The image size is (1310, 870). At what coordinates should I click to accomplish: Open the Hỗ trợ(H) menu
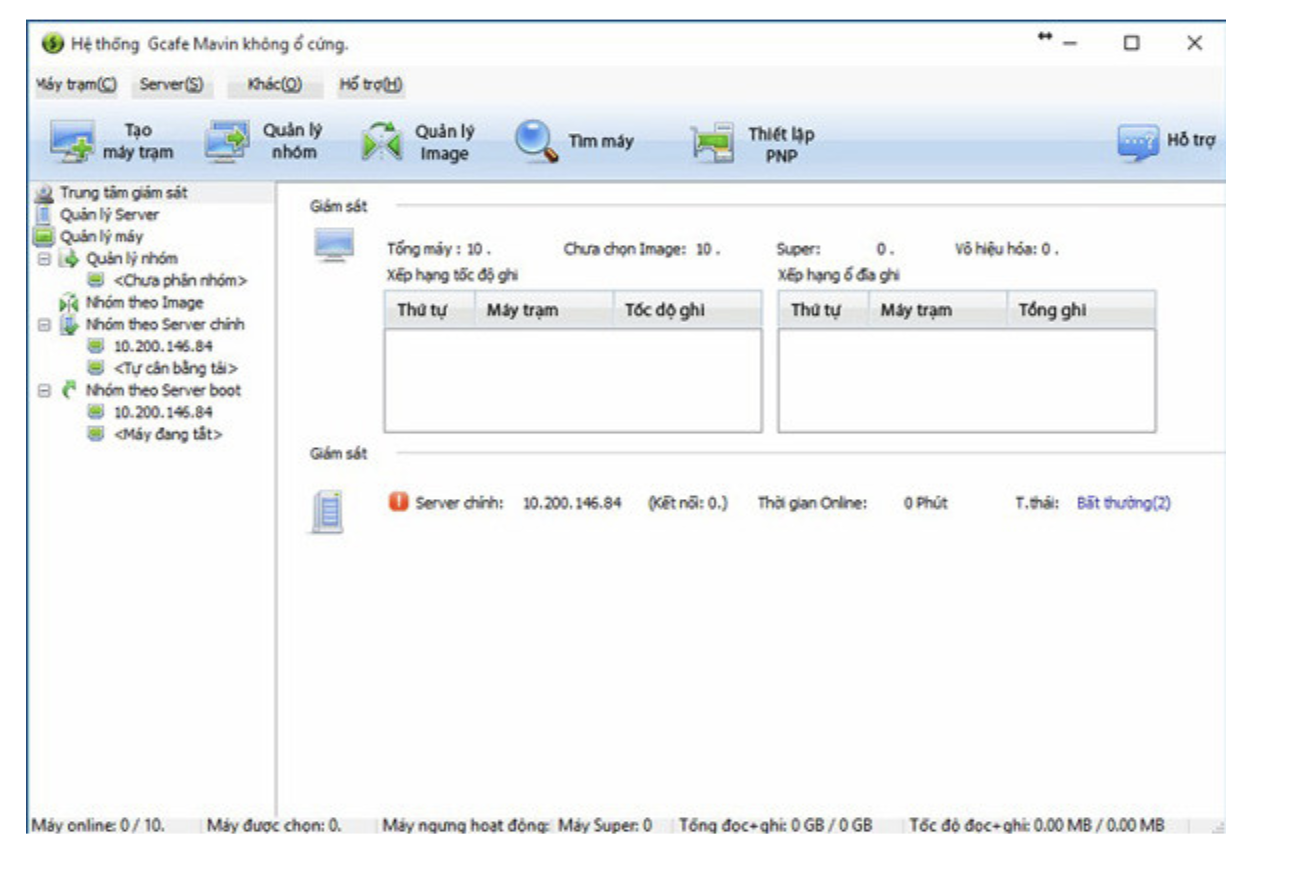[x=371, y=85]
